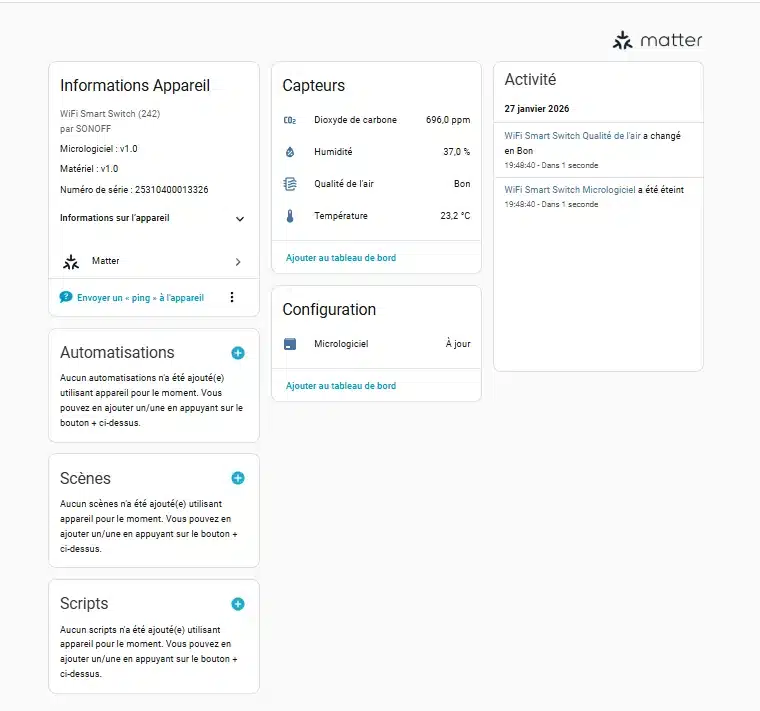Add a scene with the plus icon
This screenshot has width=760, height=711.
(x=238, y=478)
